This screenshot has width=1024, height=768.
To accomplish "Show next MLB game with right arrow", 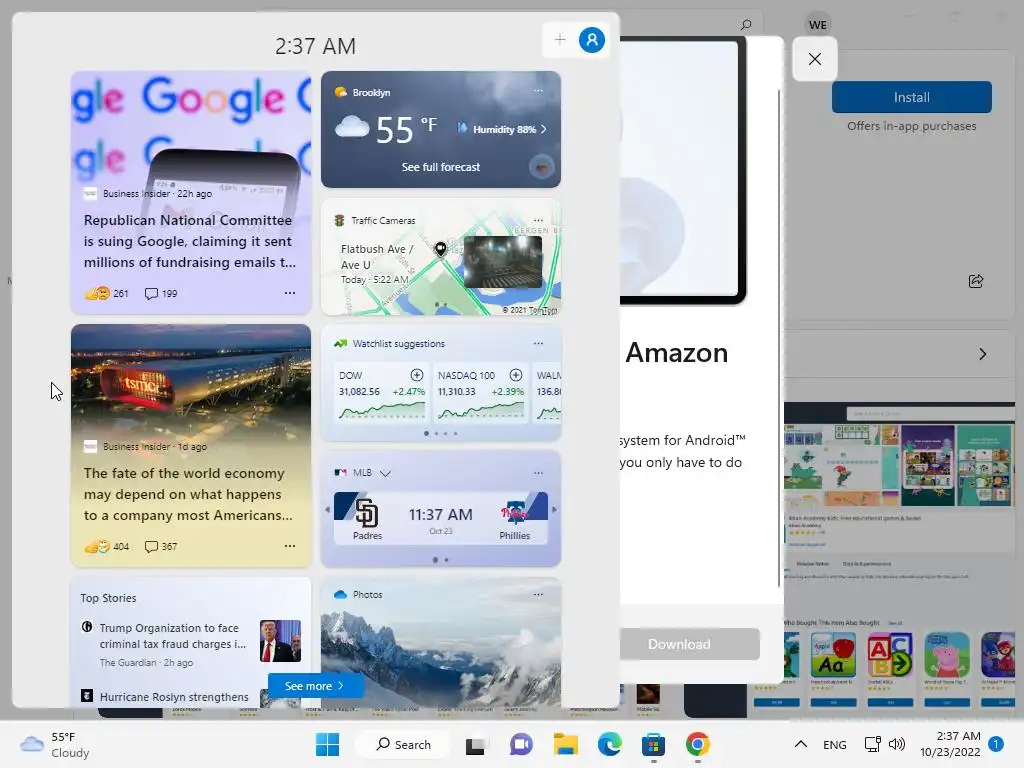I will (x=554, y=509).
